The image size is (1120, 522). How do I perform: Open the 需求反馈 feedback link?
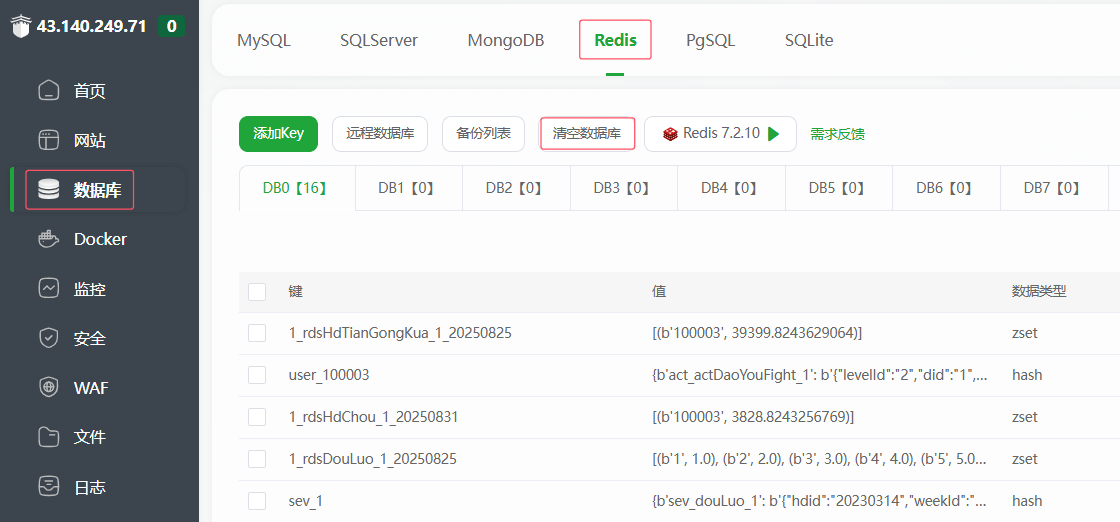tap(837, 134)
